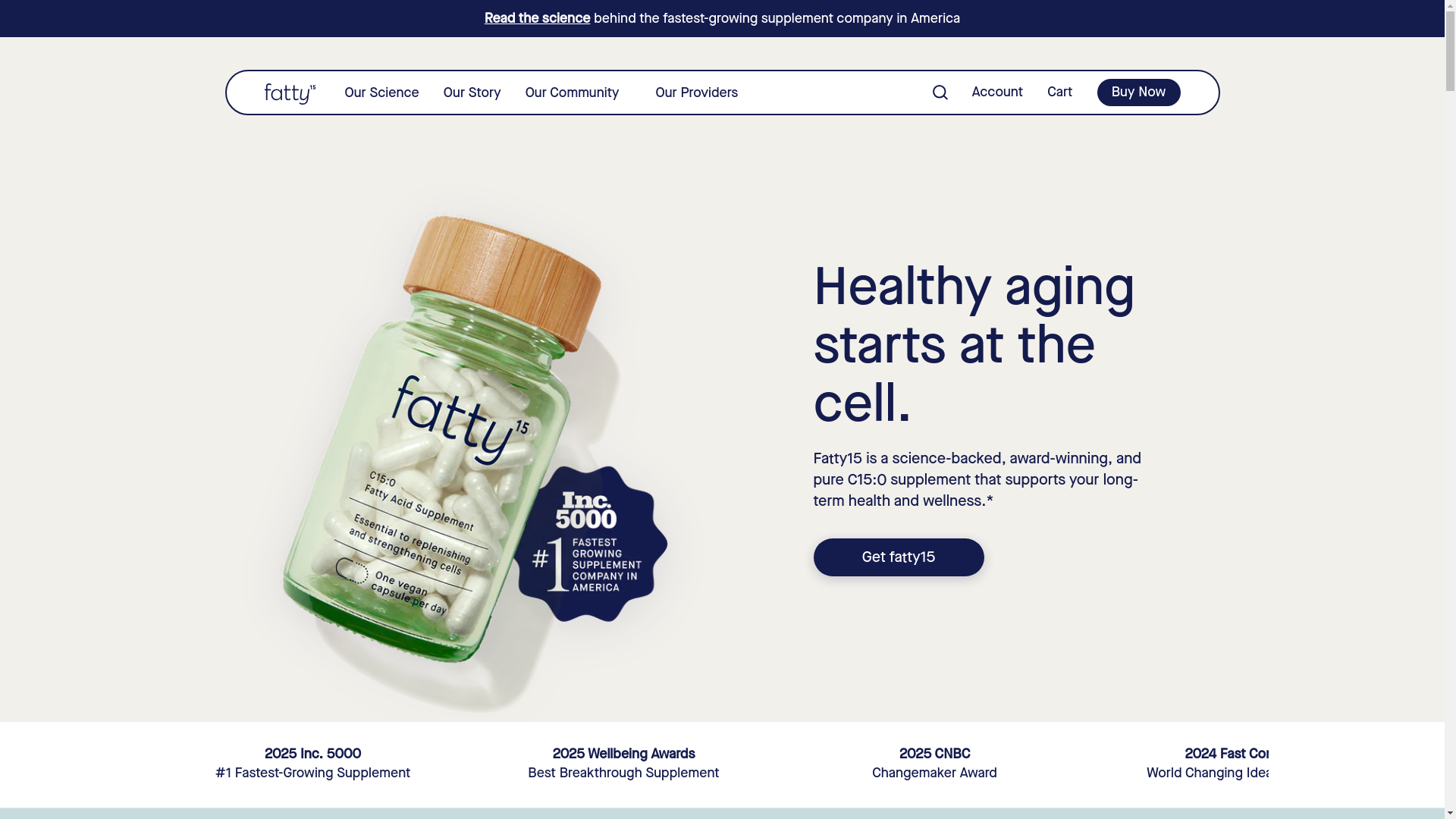
Task: Select the 2025 CNBC Changemaker Award item
Action: (934, 764)
